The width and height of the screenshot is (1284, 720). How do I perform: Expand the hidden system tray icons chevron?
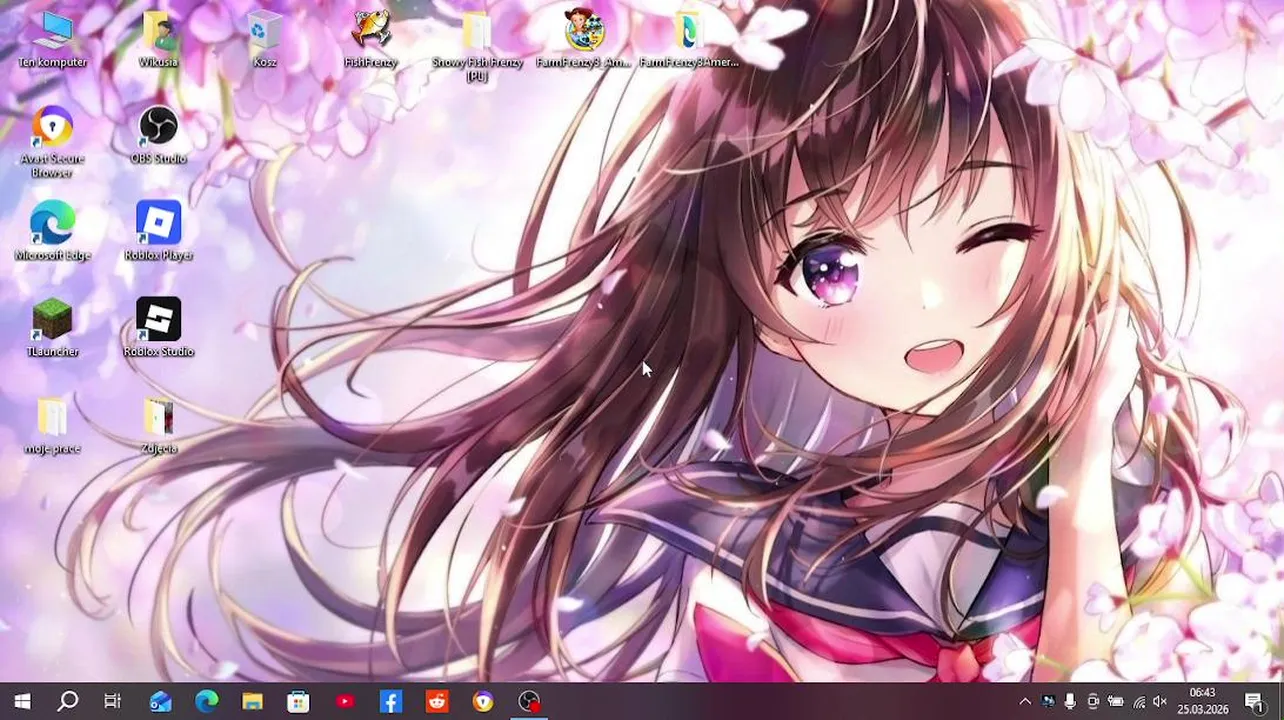click(1024, 702)
